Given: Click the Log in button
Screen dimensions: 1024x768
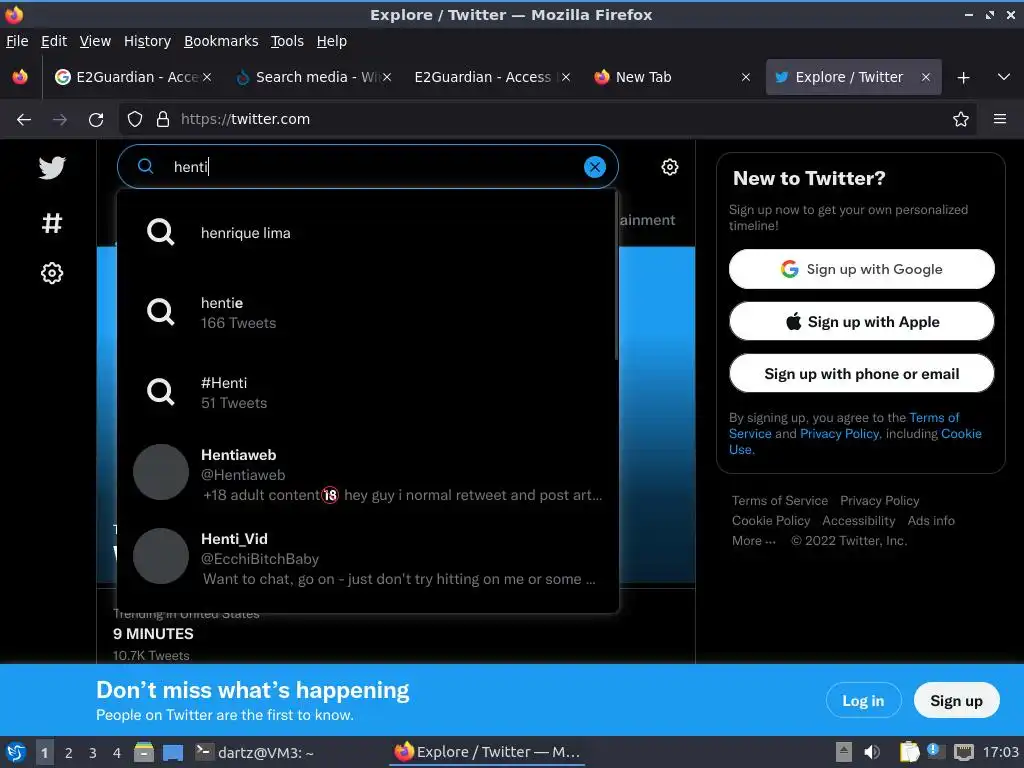Looking at the screenshot, I should tap(863, 701).
